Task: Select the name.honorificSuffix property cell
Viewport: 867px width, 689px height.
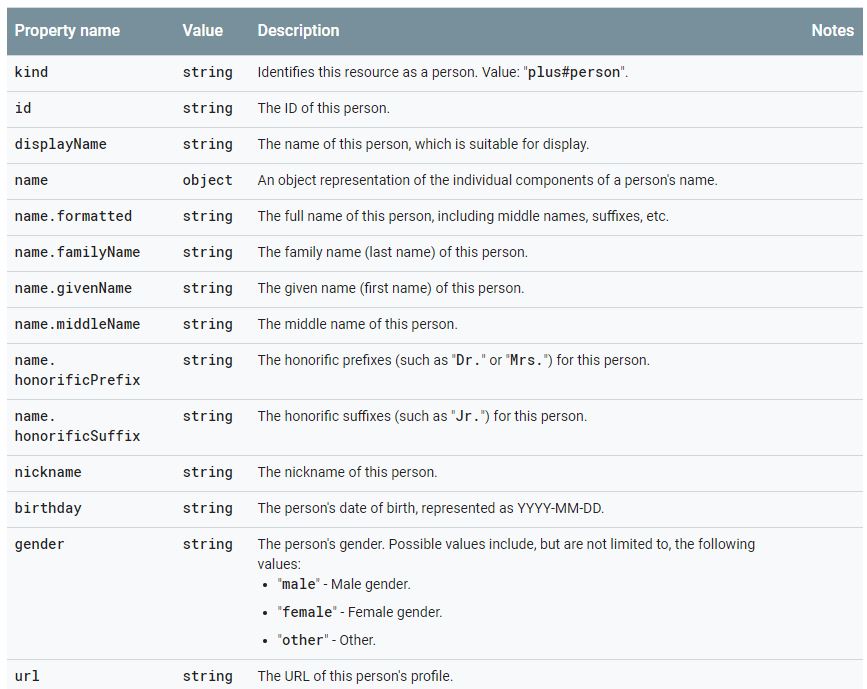Action: [77, 426]
